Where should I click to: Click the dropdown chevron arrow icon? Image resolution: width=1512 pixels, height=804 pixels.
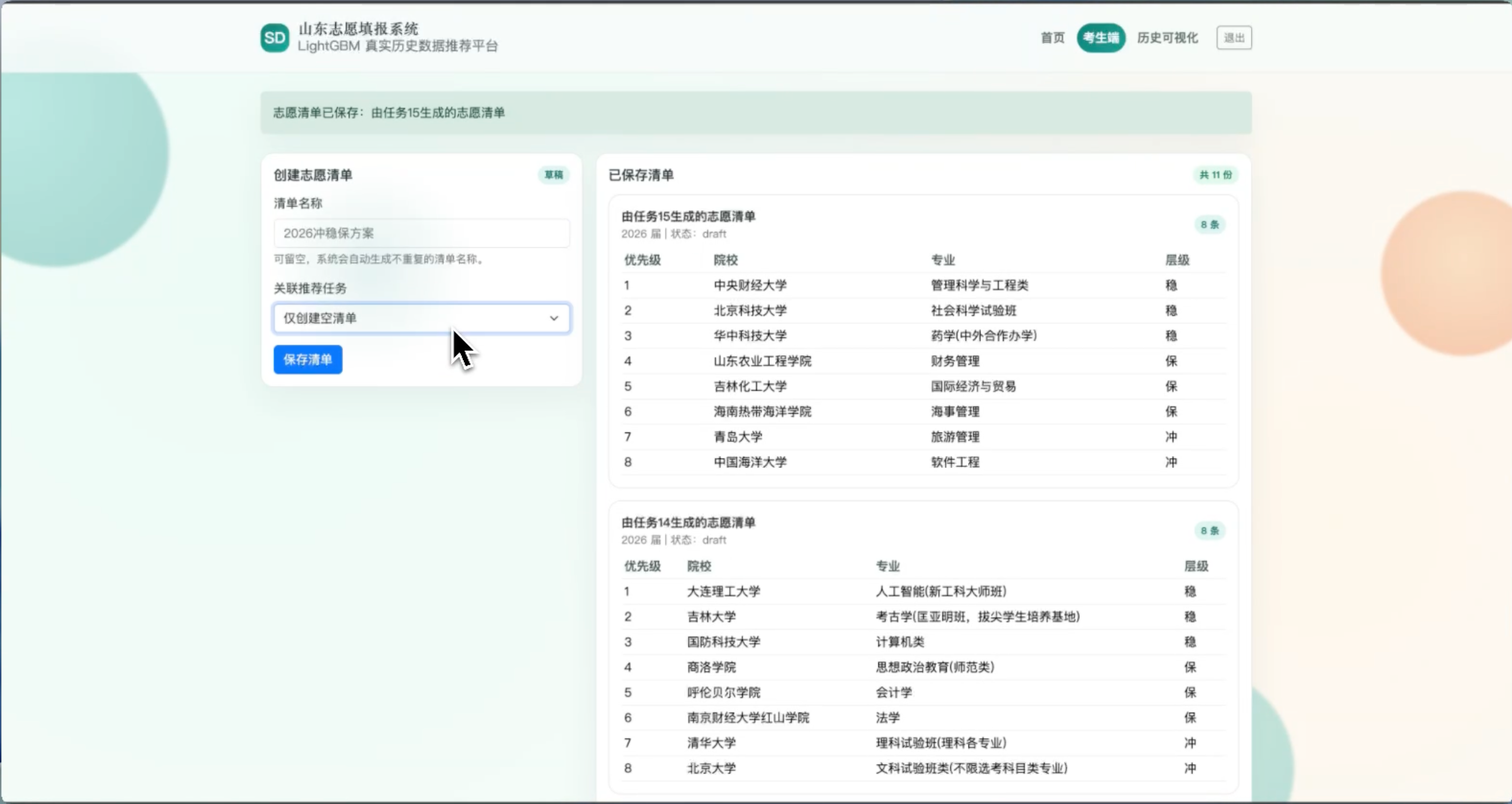(554, 318)
